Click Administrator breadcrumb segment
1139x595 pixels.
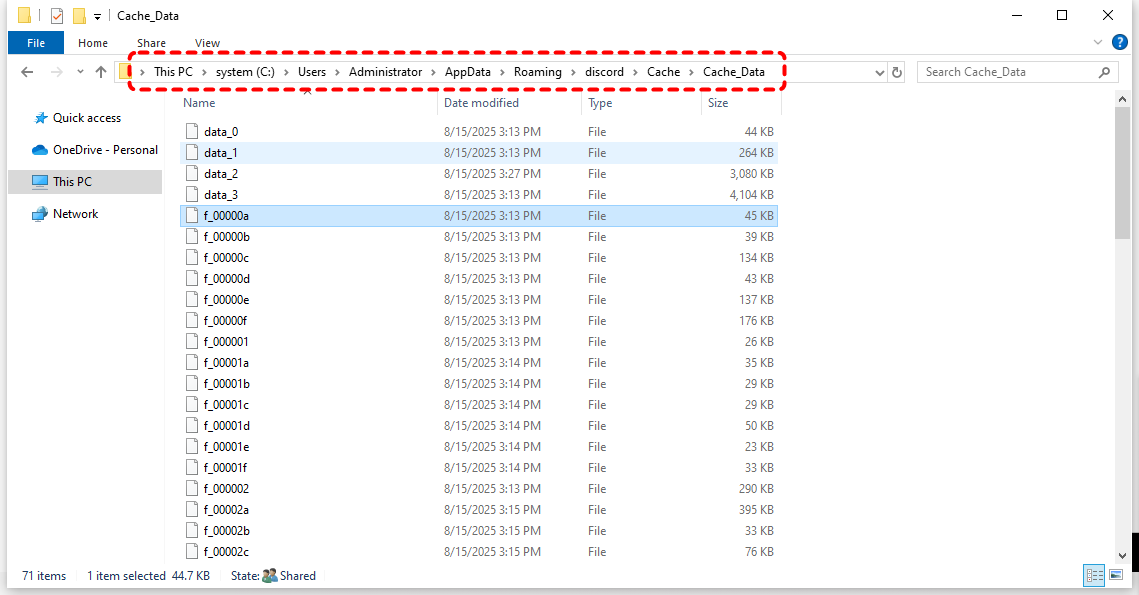coord(385,72)
